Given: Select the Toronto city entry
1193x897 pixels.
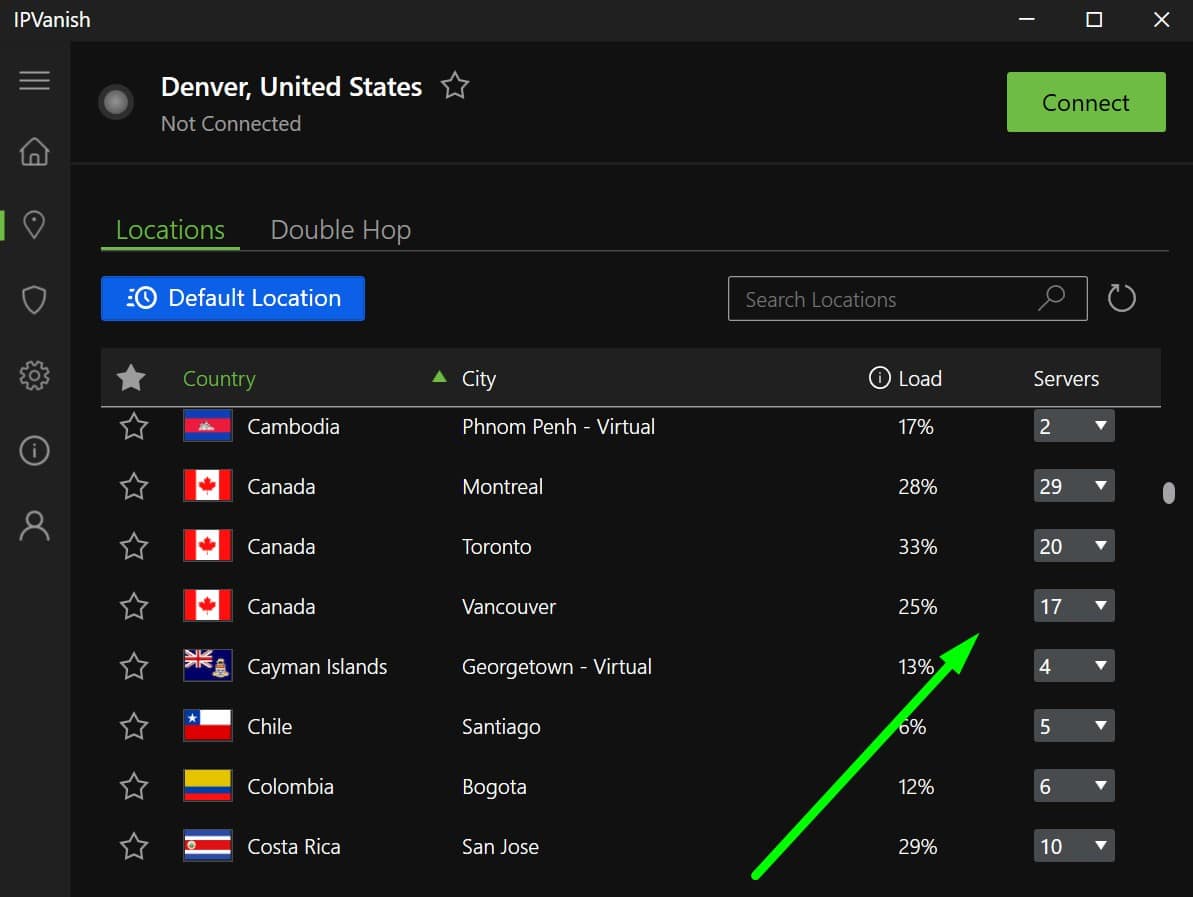Looking at the screenshot, I should click(497, 546).
